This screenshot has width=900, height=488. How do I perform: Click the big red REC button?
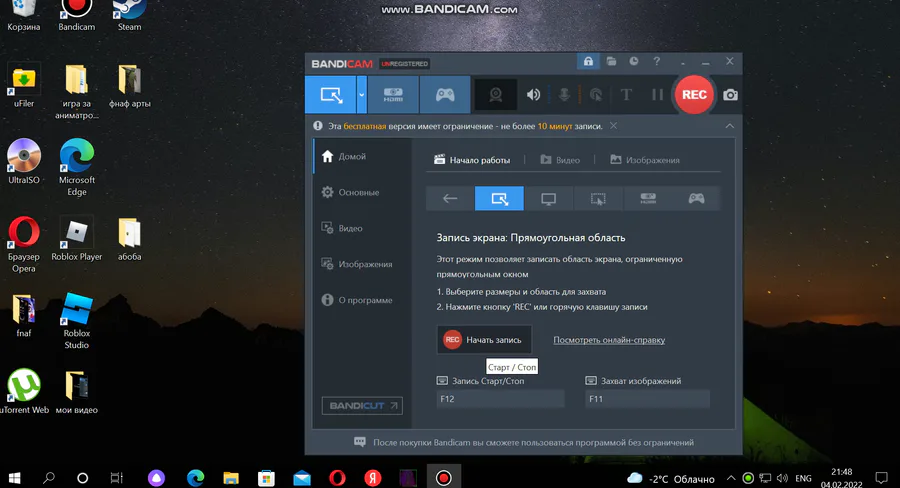[x=694, y=95]
